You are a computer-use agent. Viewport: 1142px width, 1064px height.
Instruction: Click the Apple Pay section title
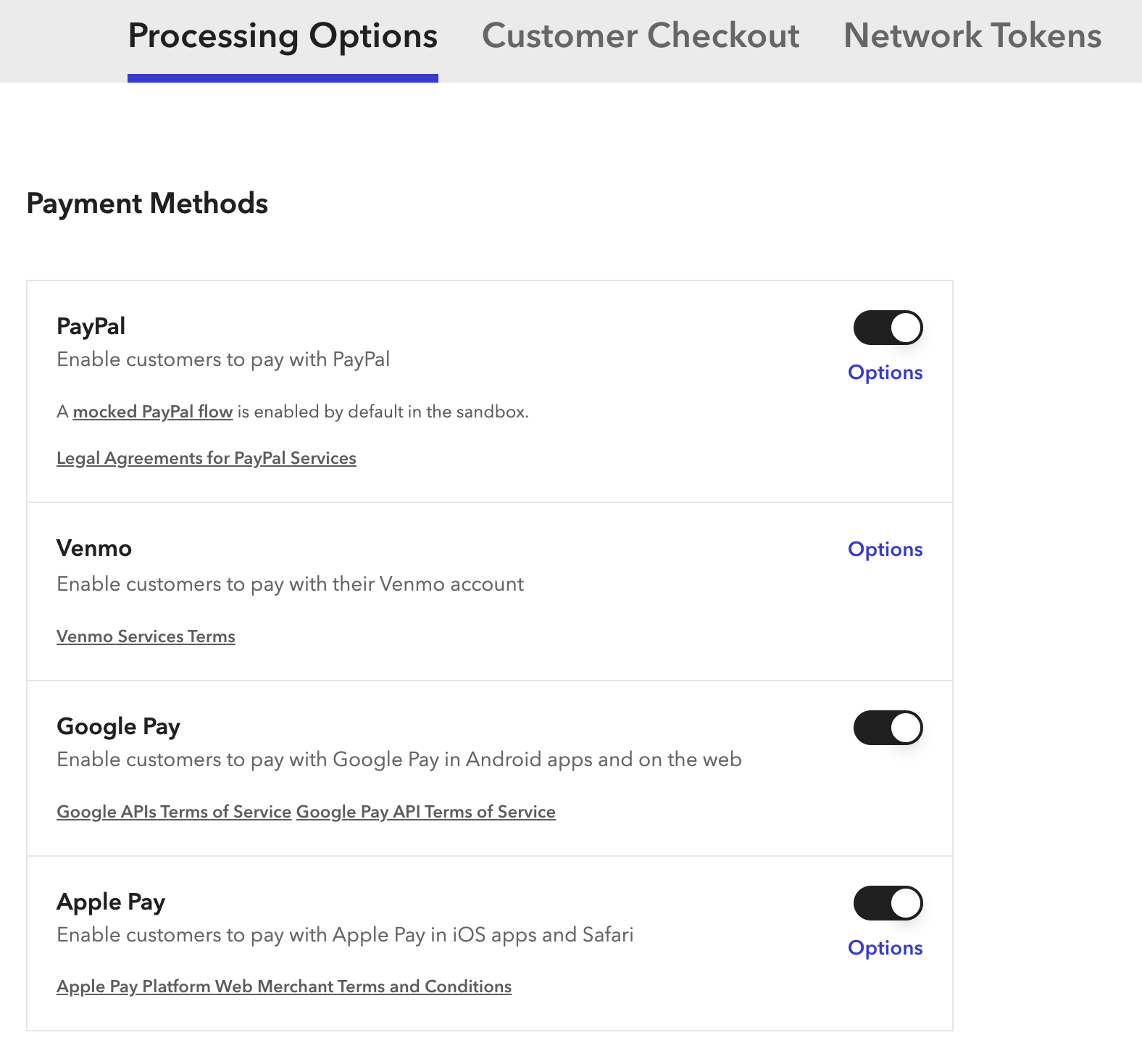[111, 902]
